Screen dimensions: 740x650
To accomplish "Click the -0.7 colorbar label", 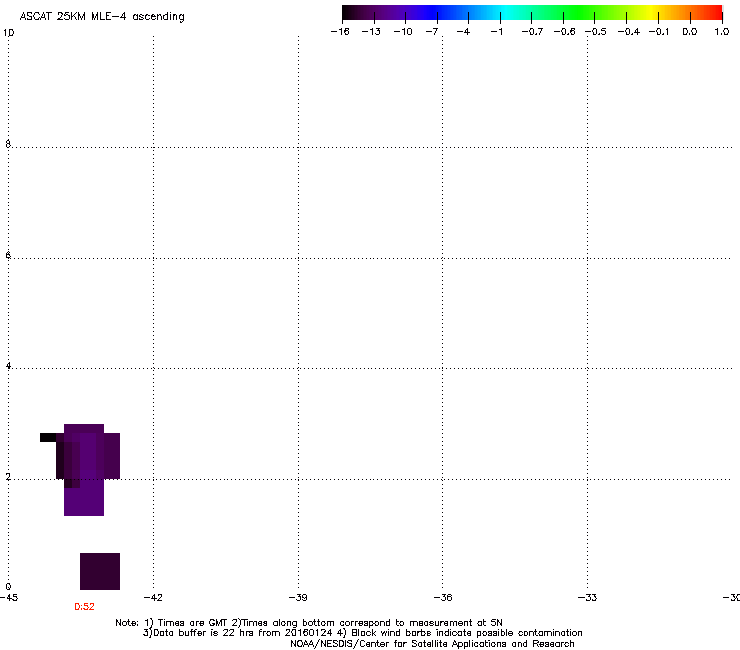I will pyautogui.click(x=532, y=32).
